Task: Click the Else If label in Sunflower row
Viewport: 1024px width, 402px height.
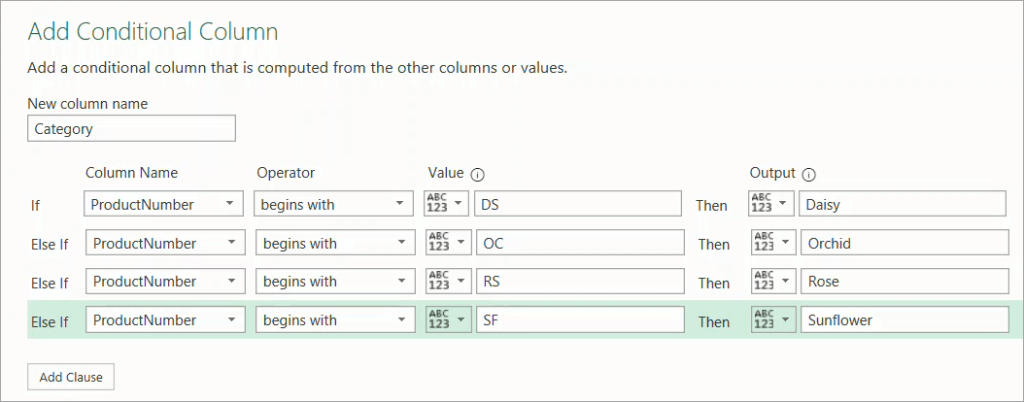Action: click(50, 321)
